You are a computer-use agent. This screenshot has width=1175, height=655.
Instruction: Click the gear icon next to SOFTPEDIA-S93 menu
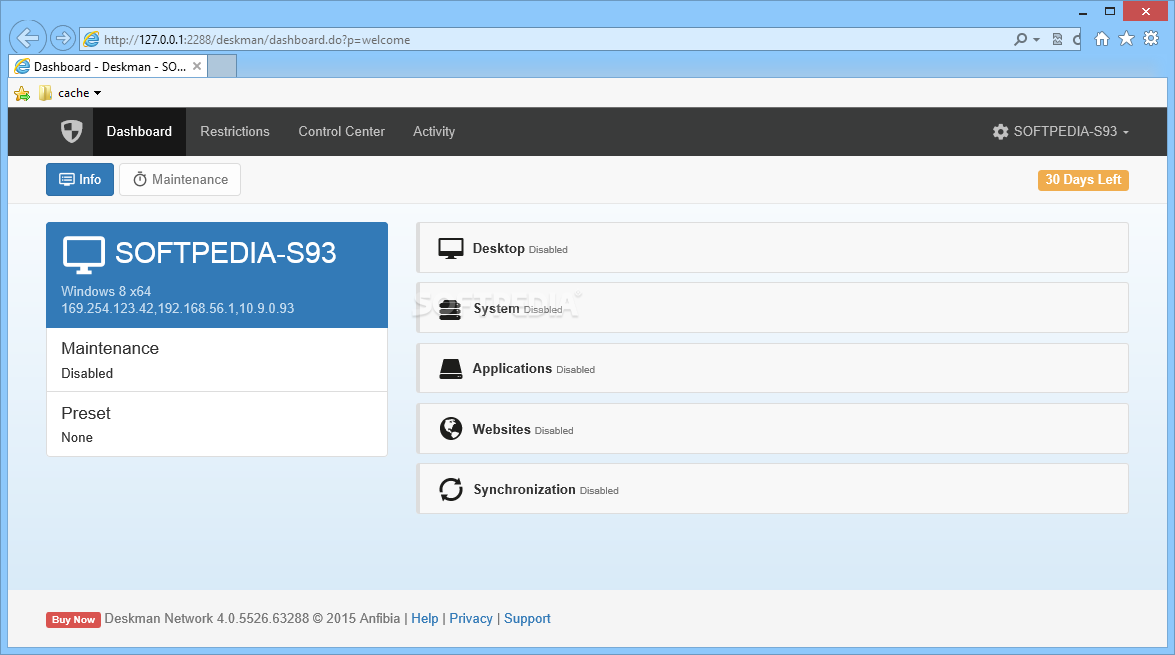[1000, 132]
